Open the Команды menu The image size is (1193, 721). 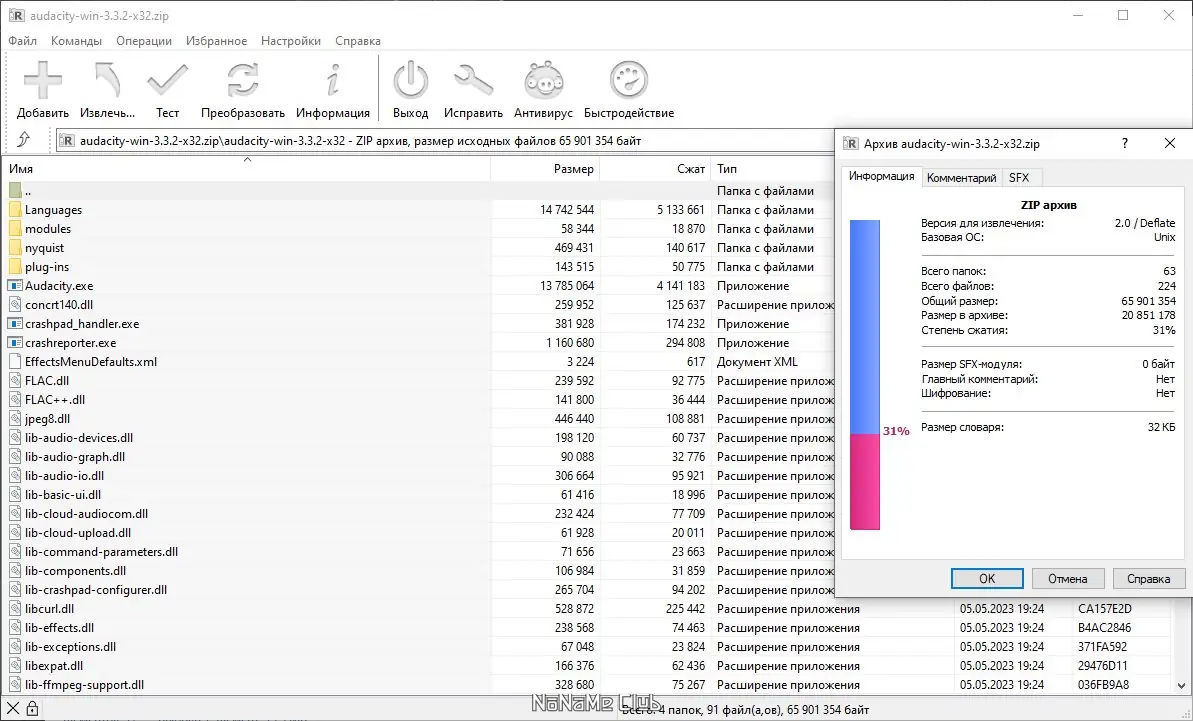coord(76,41)
